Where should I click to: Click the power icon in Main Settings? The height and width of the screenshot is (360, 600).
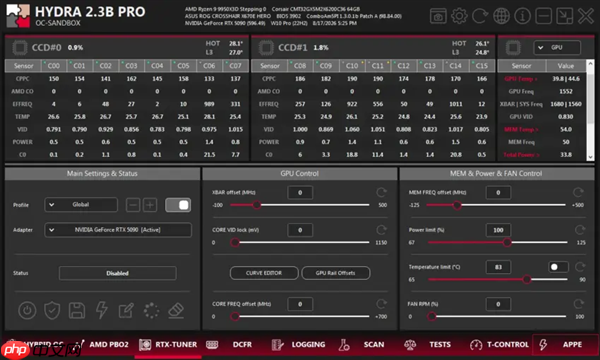tap(27, 310)
